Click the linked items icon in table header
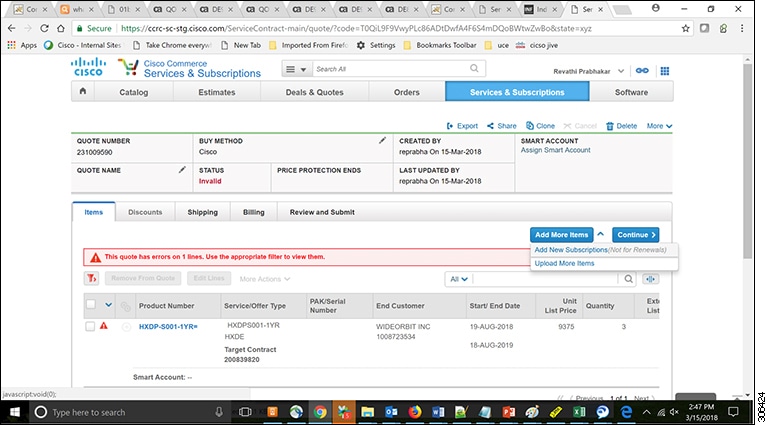The height and width of the screenshot is (425, 768). tap(125, 306)
